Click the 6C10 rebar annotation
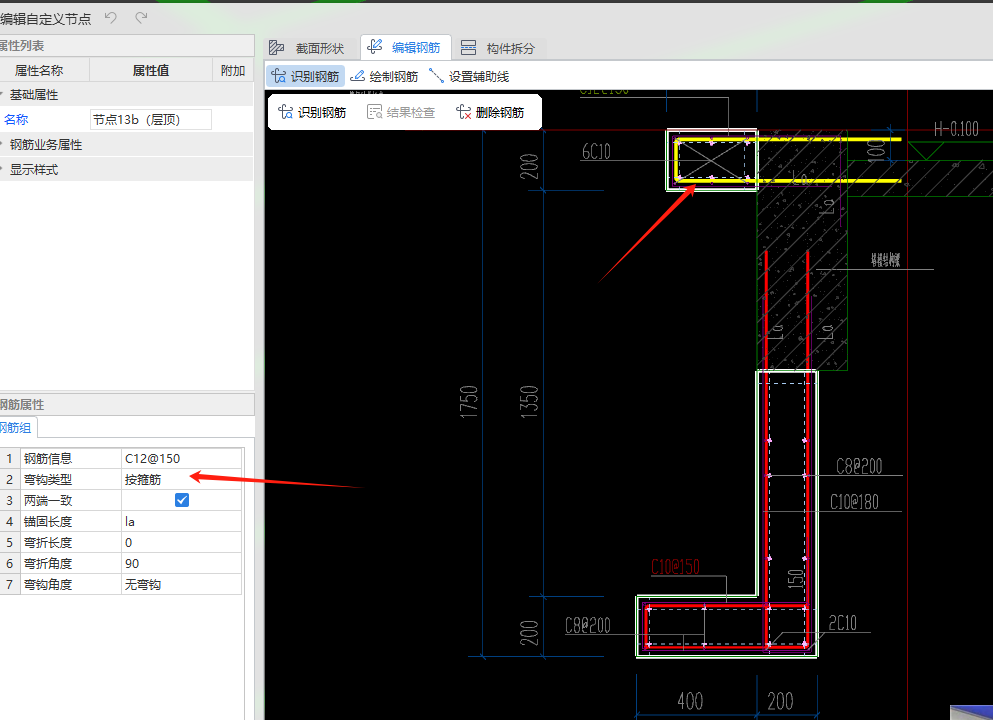Image resolution: width=993 pixels, height=720 pixels. (x=597, y=151)
